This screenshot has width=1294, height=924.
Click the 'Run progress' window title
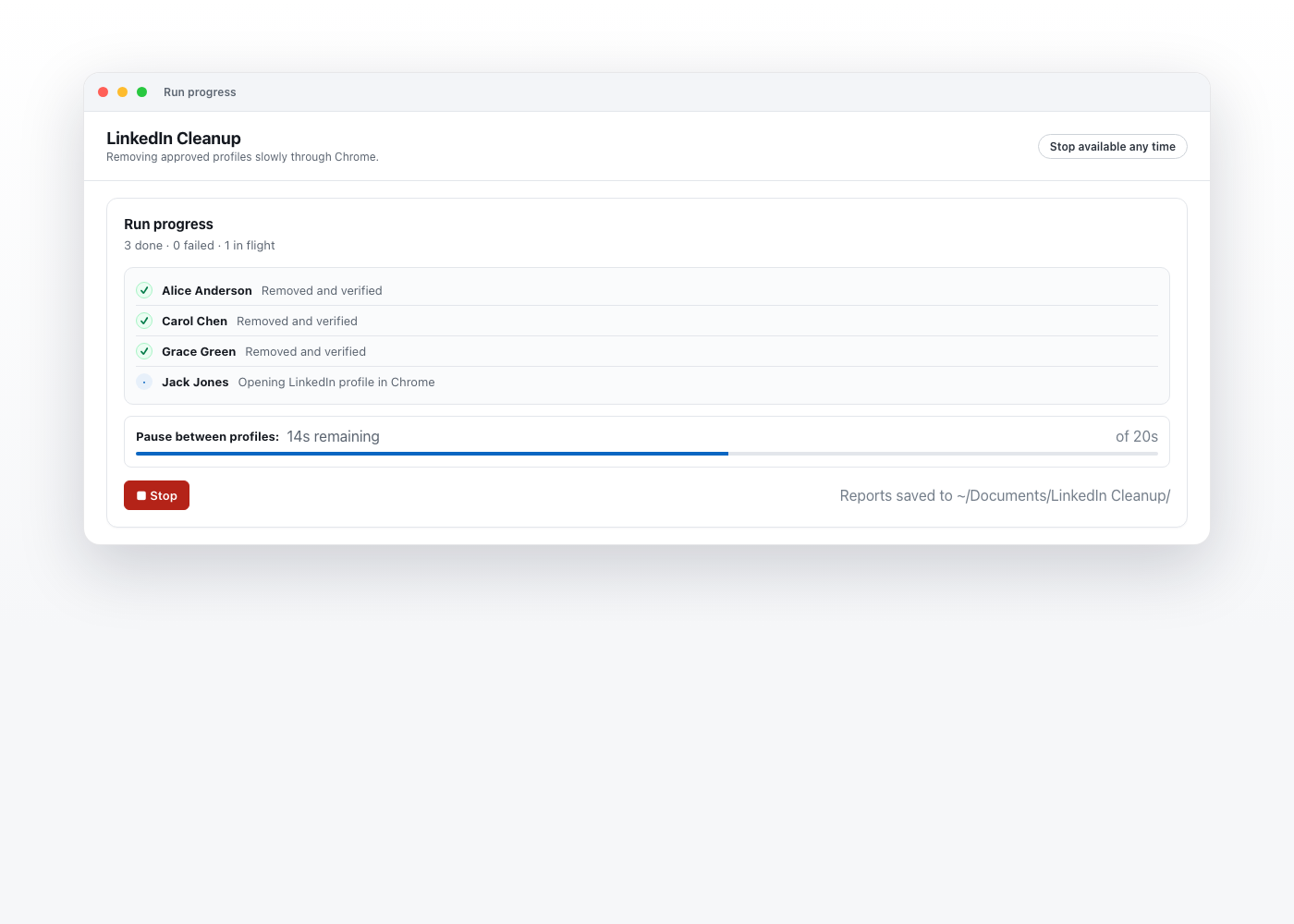coord(200,92)
